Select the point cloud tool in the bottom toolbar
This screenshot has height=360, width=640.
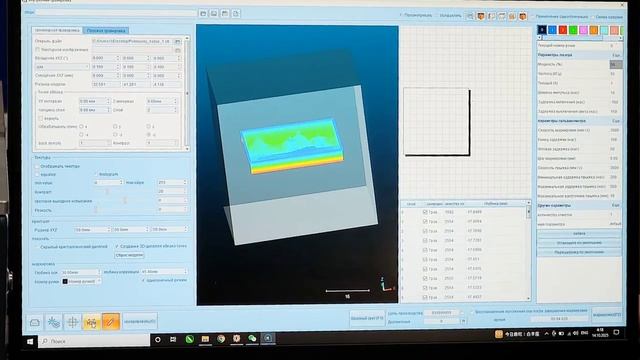(x=54, y=322)
